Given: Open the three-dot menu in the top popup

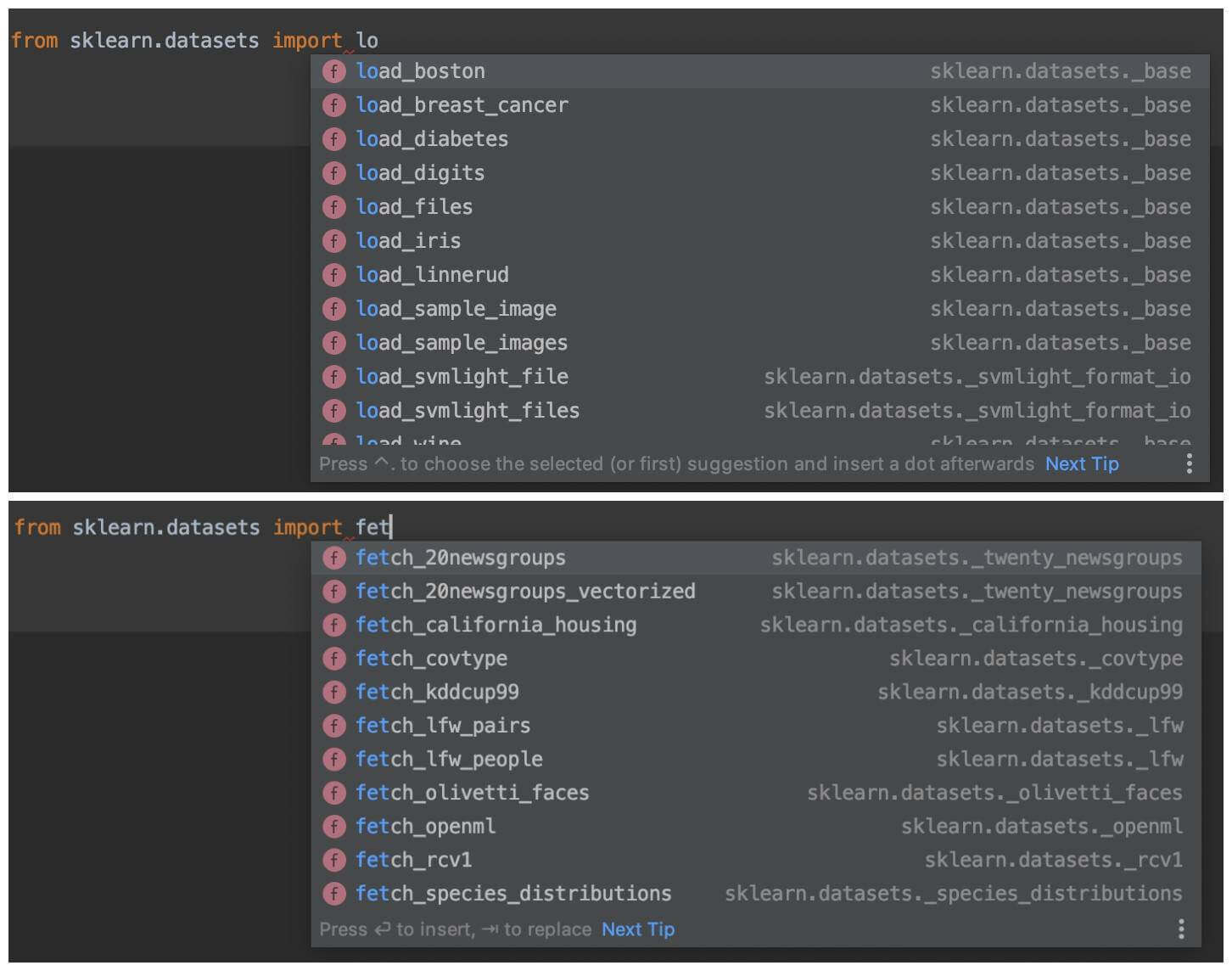Looking at the screenshot, I should point(1188,463).
